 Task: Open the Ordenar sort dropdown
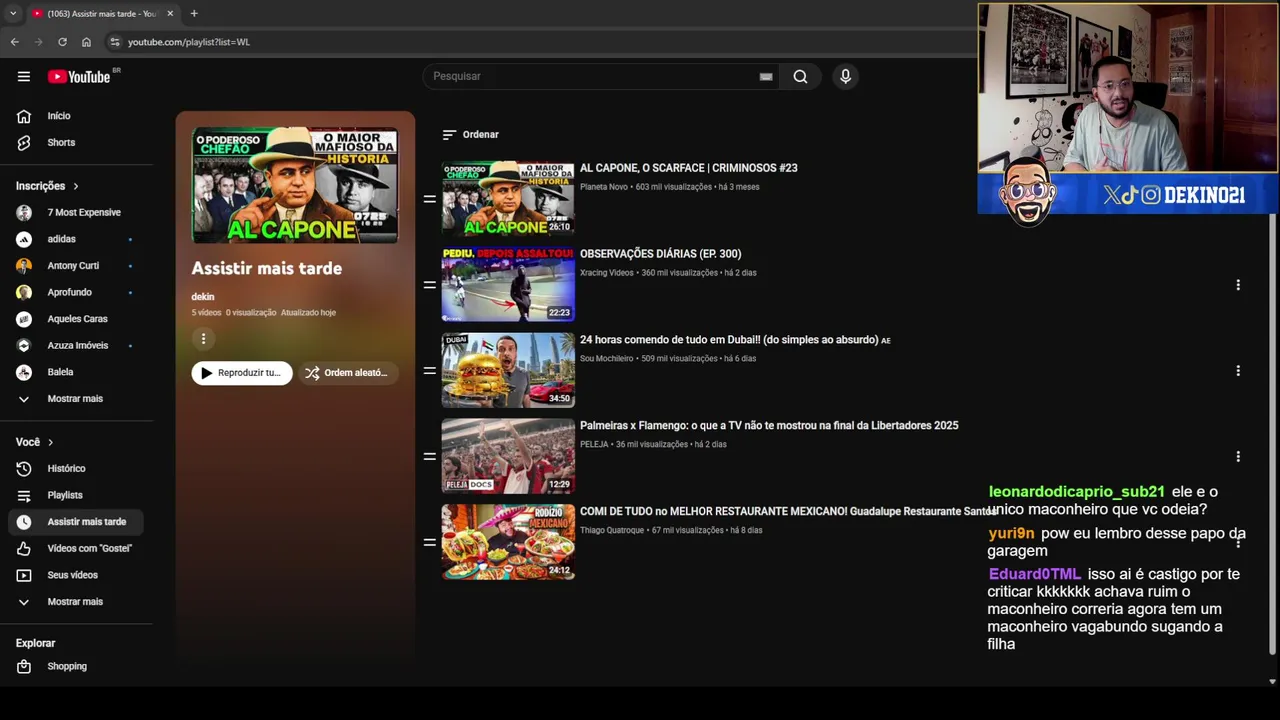coord(470,134)
